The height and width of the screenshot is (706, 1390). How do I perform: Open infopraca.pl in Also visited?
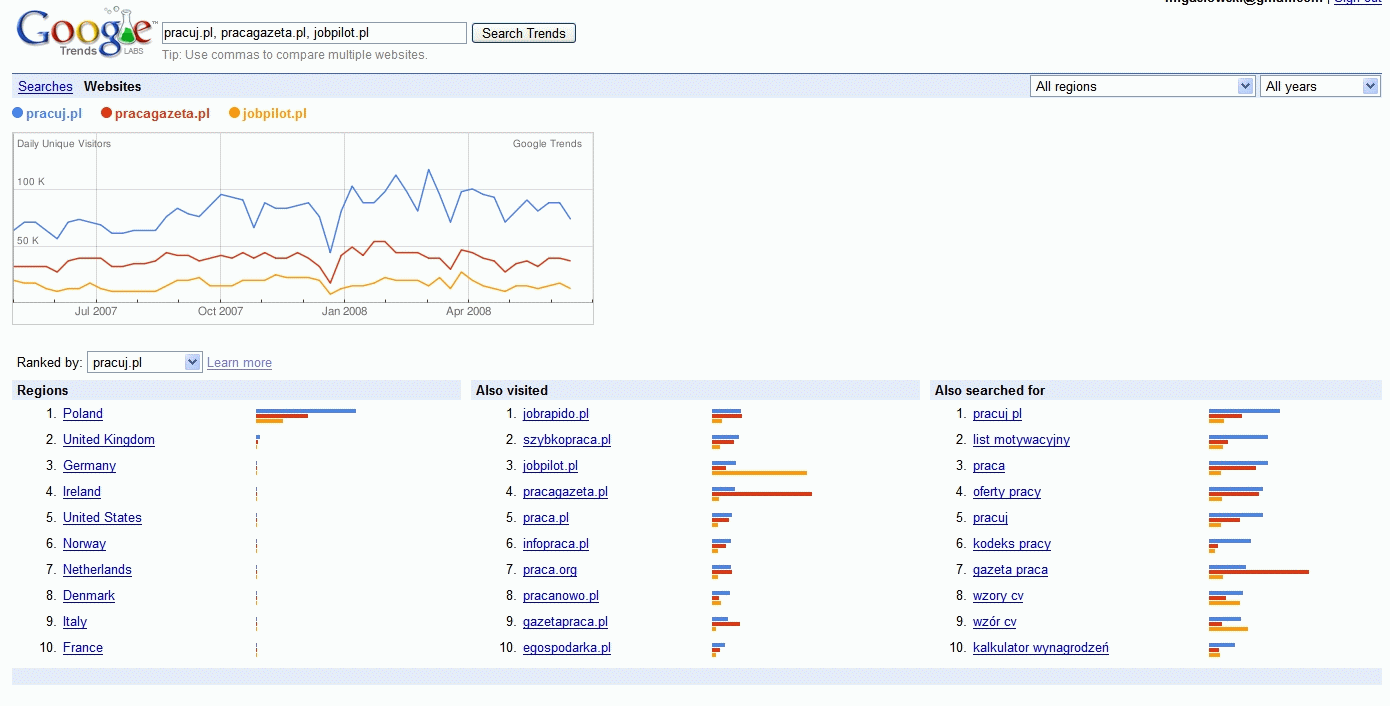[x=556, y=544]
